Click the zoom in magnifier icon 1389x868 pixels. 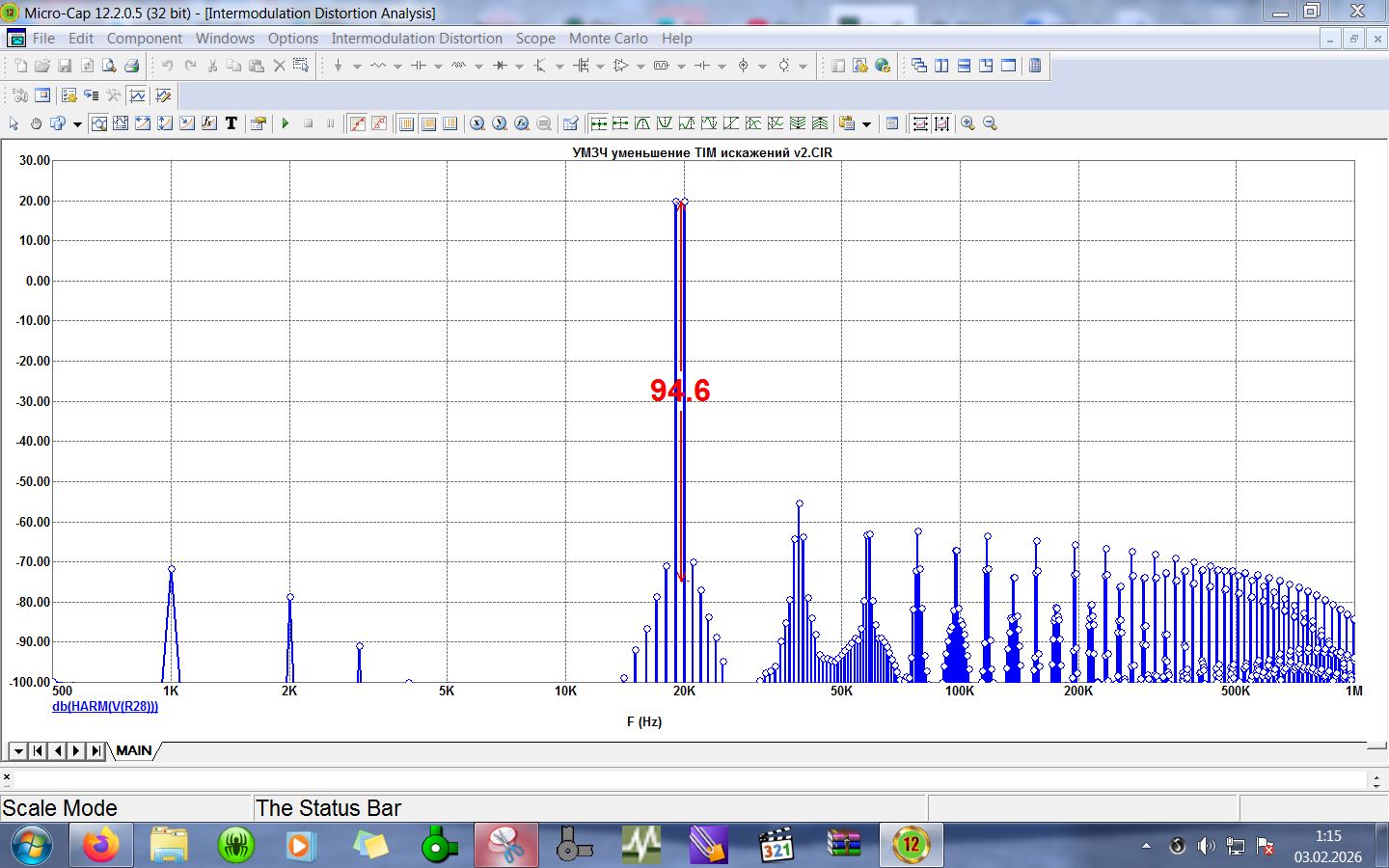pos(967,123)
